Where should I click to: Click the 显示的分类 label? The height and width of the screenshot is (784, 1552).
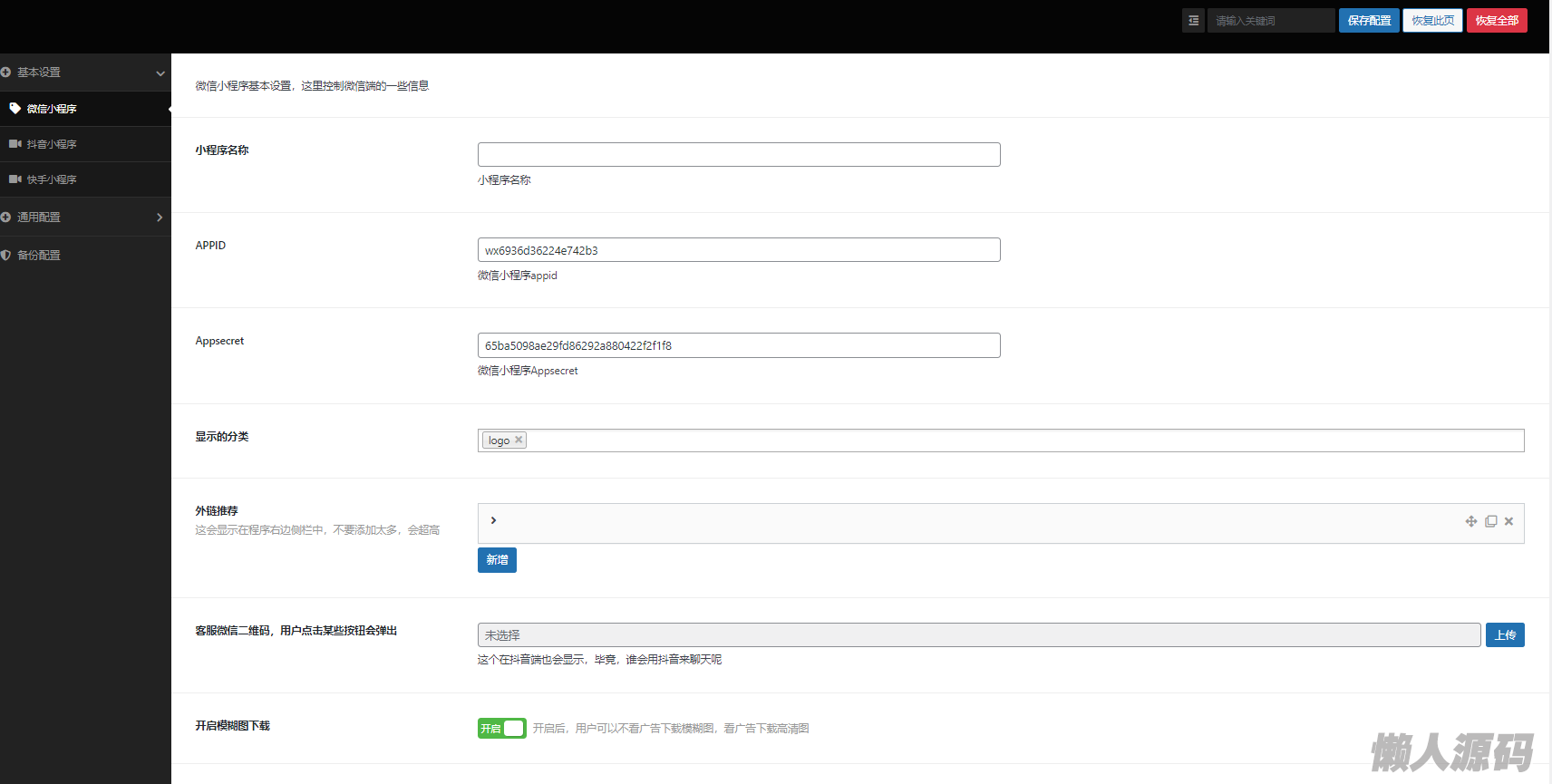[222, 437]
